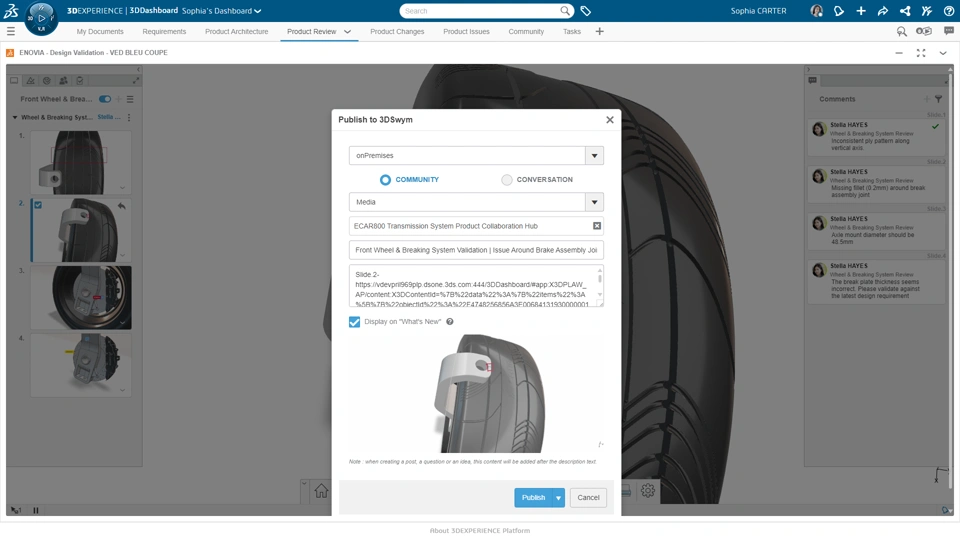Click the magnifier icon in the search box
This screenshot has height=540, width=960.
[x=565, y=11]
